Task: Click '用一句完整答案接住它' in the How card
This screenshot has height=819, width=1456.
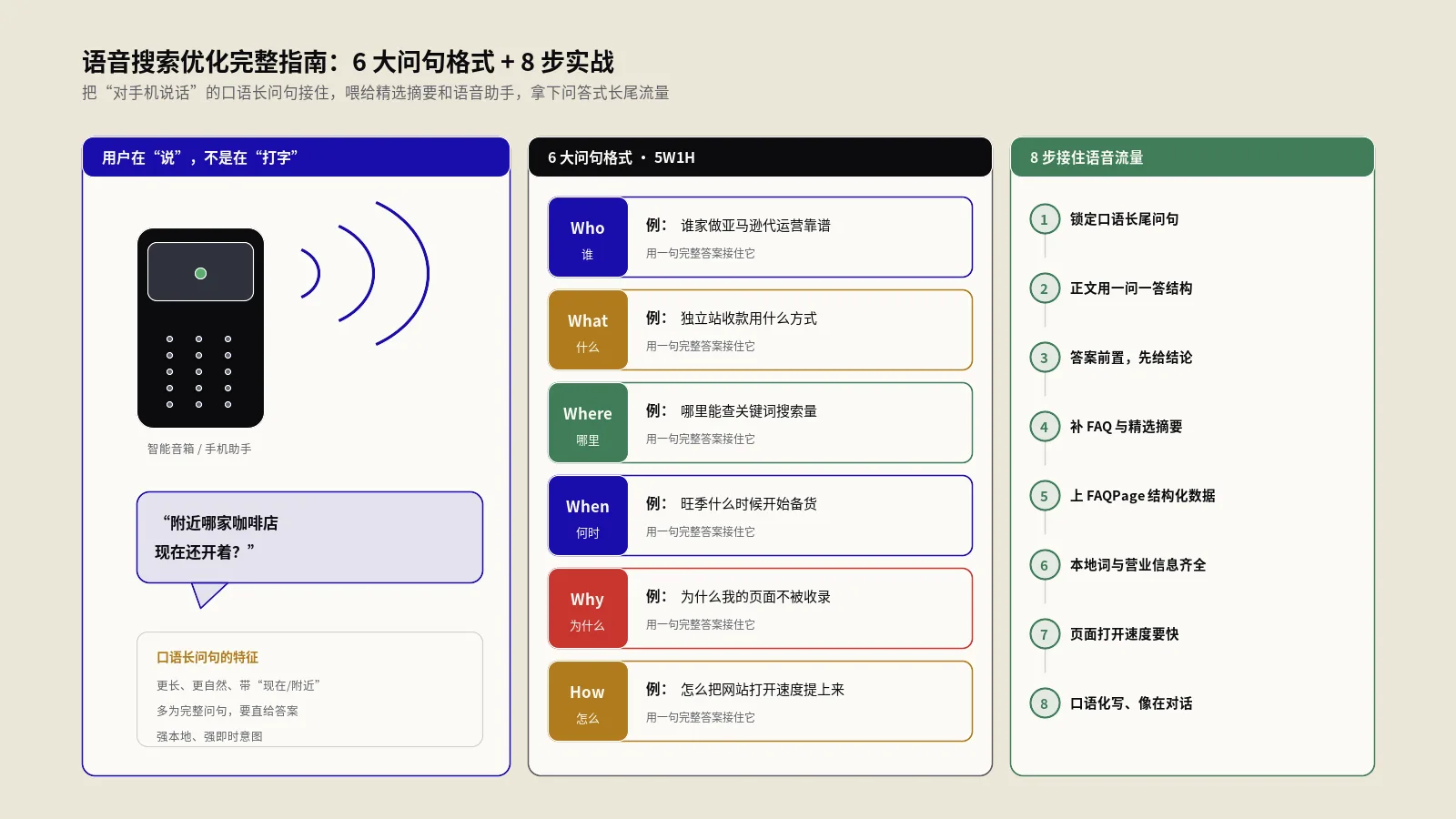Action: point(701,717)
